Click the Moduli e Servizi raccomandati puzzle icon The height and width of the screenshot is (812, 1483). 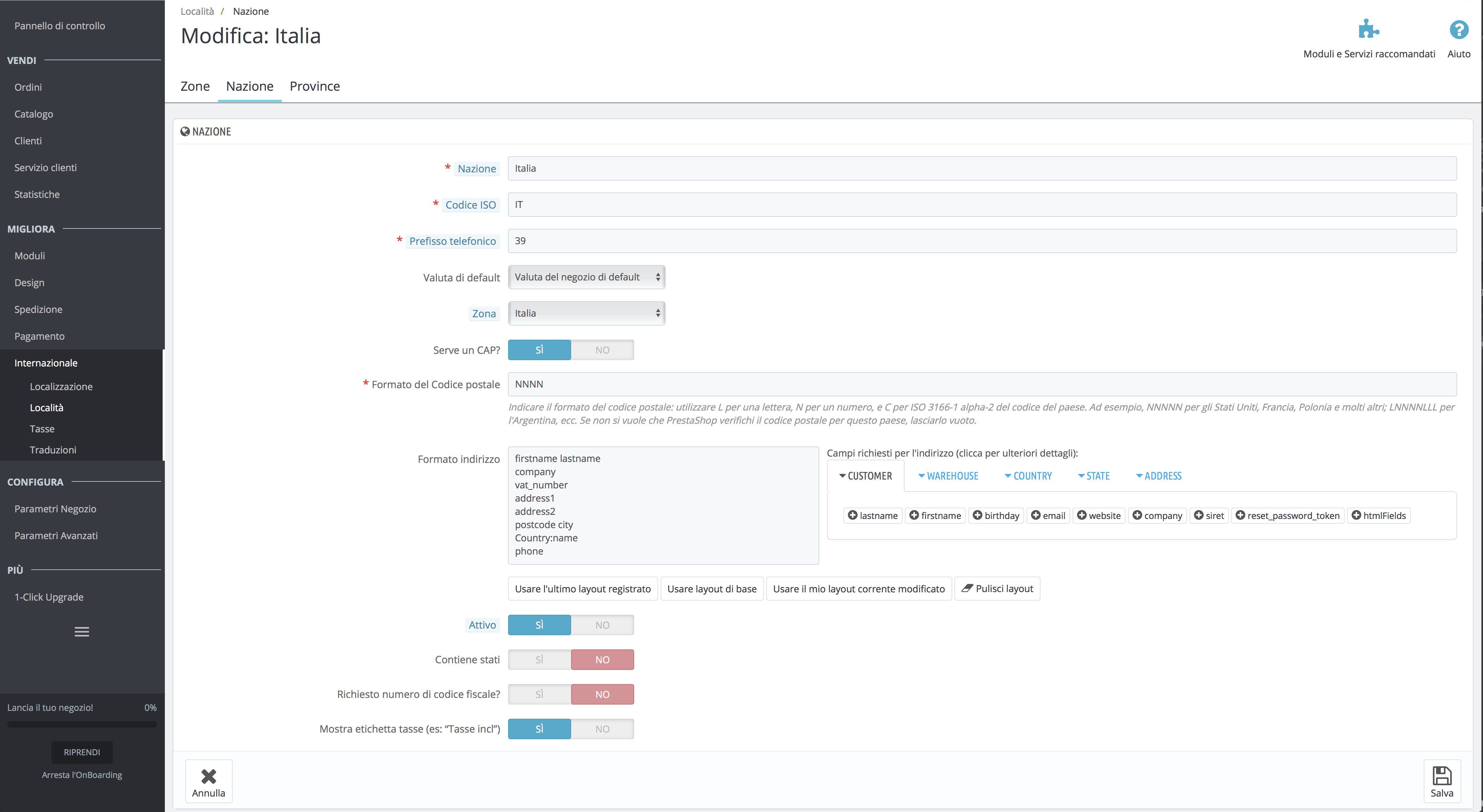(x=1369, y=29)
